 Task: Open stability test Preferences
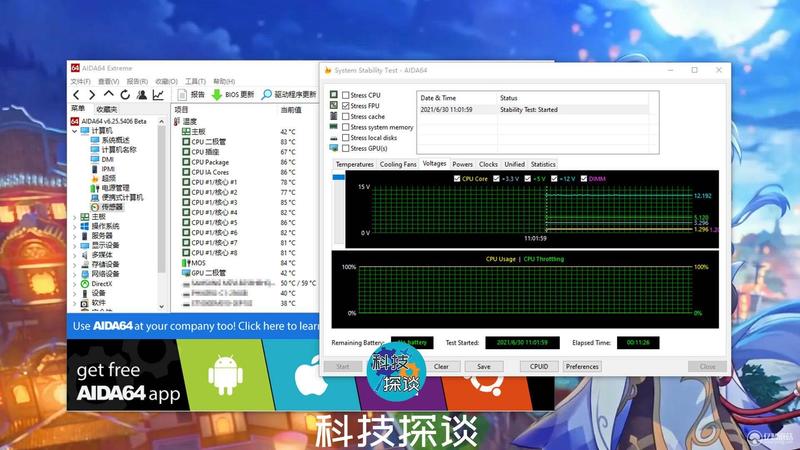click(x=582, y=366)
